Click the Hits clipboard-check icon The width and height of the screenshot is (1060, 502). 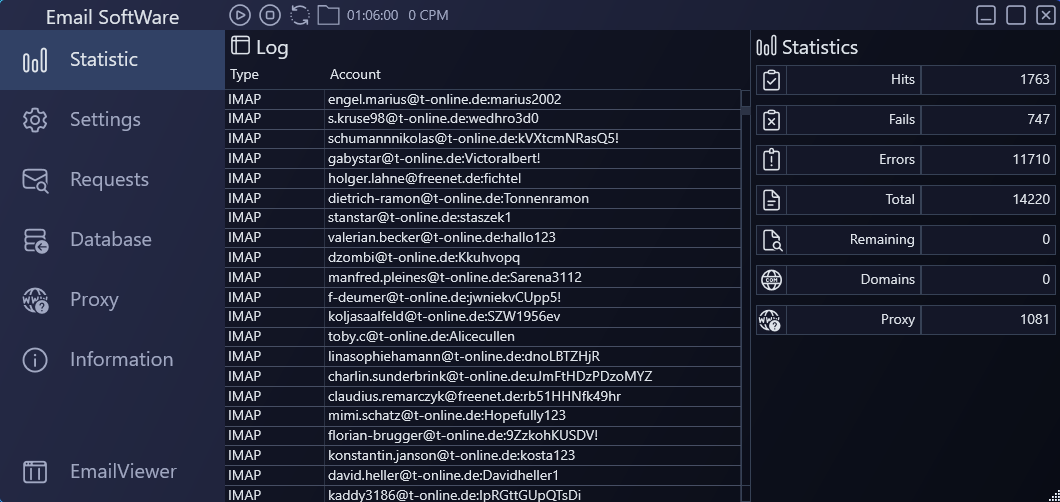[x=771, y=80]
